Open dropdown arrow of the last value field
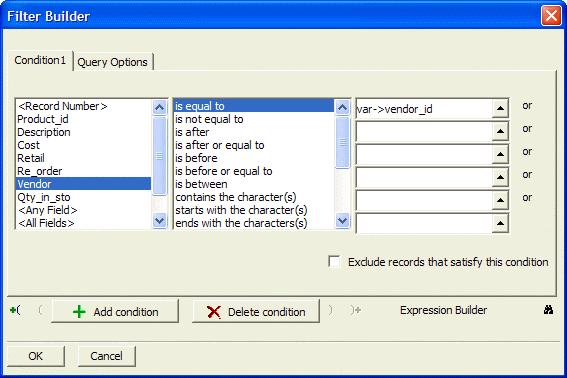The height and width of the screenshot is (378, 567). coord(500,224)
